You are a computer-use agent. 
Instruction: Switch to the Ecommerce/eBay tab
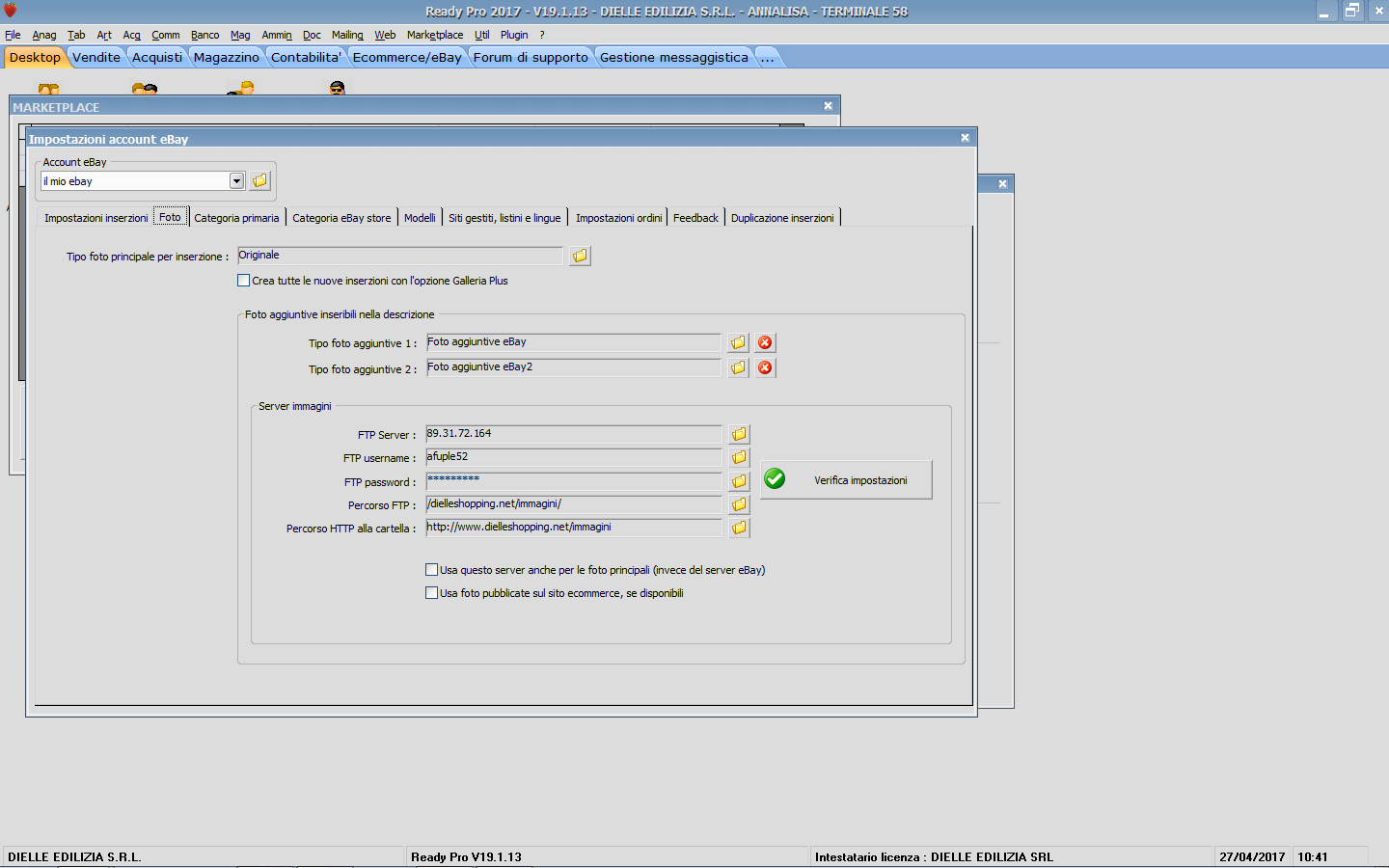[407, 57]
